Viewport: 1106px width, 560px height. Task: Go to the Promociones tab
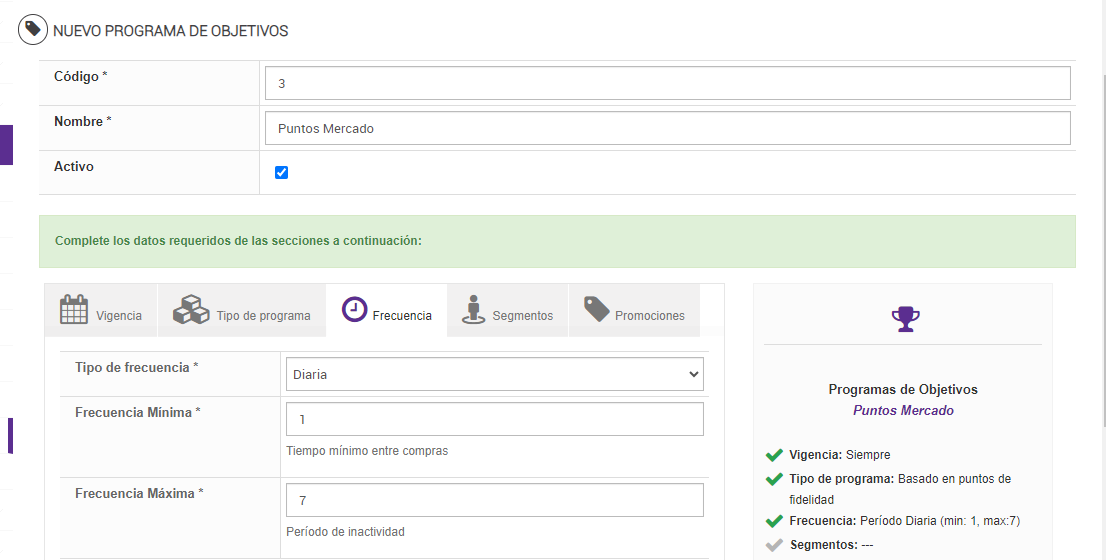(634, 311)
